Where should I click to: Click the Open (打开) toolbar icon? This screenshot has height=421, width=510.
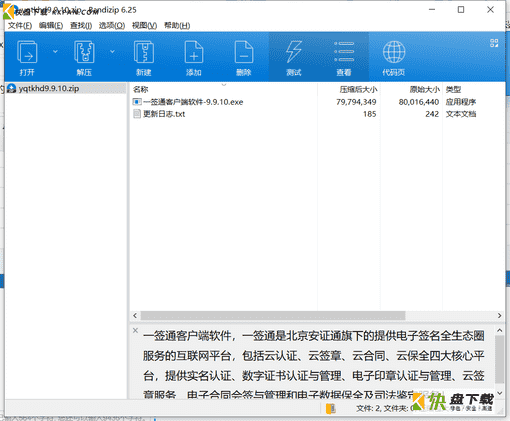tap(27, 57)
